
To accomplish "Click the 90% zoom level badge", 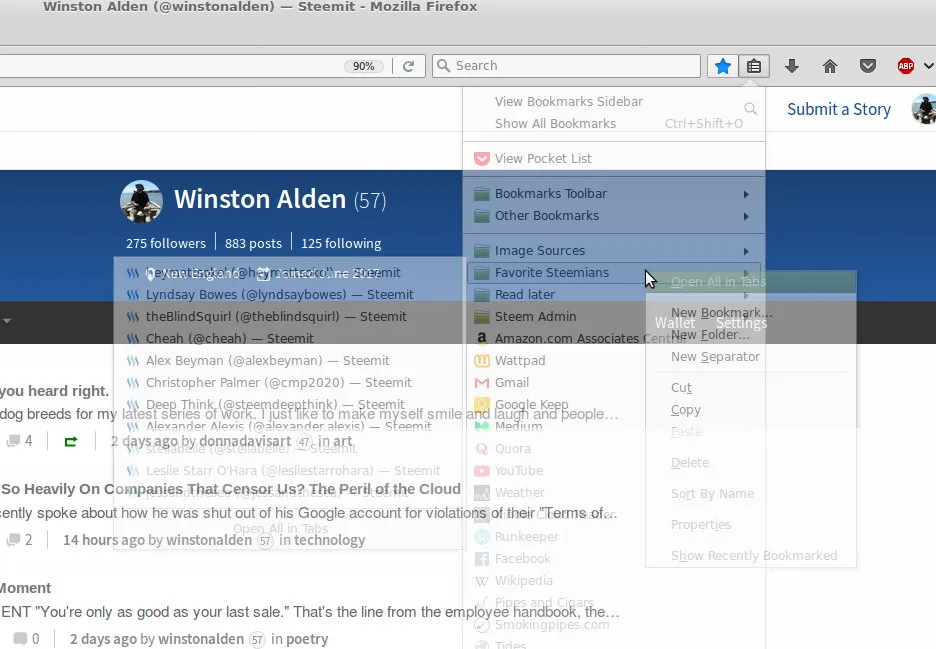I will [x=364, y=66].
